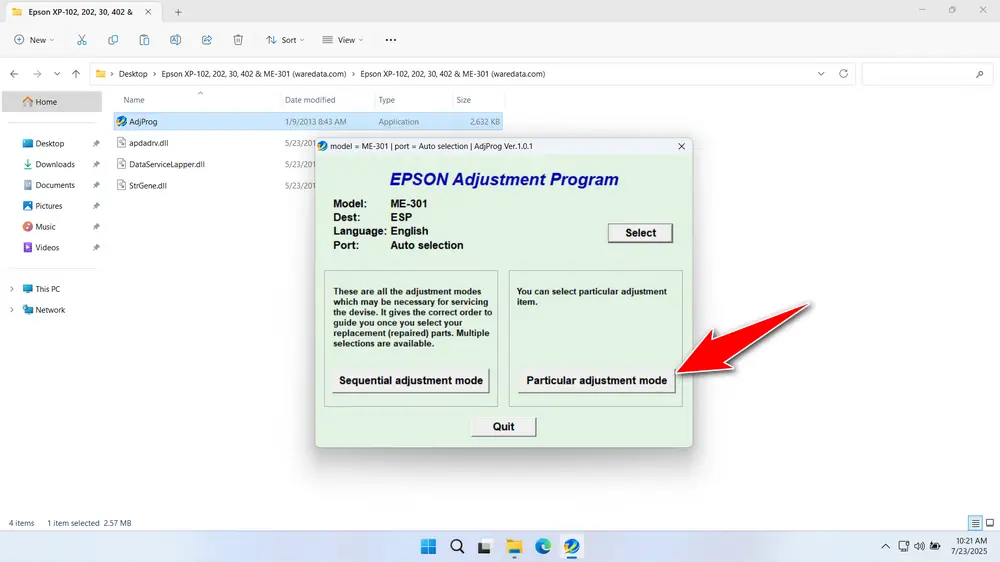Click the Select button in AdjProg
Image resolution: width=1000 pixels, height=562 pixels.
(x=640, y=233)
